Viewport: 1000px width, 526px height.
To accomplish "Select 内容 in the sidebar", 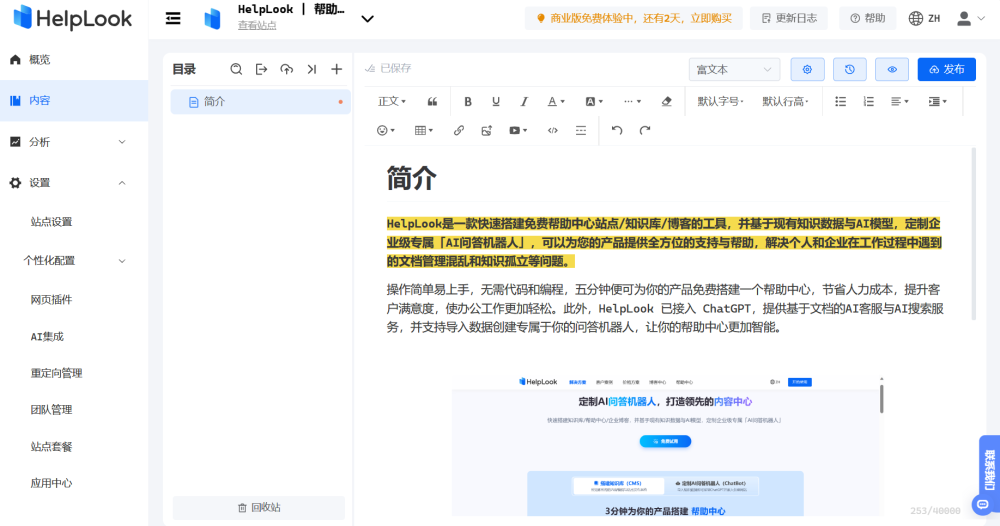I will point(74,100).
